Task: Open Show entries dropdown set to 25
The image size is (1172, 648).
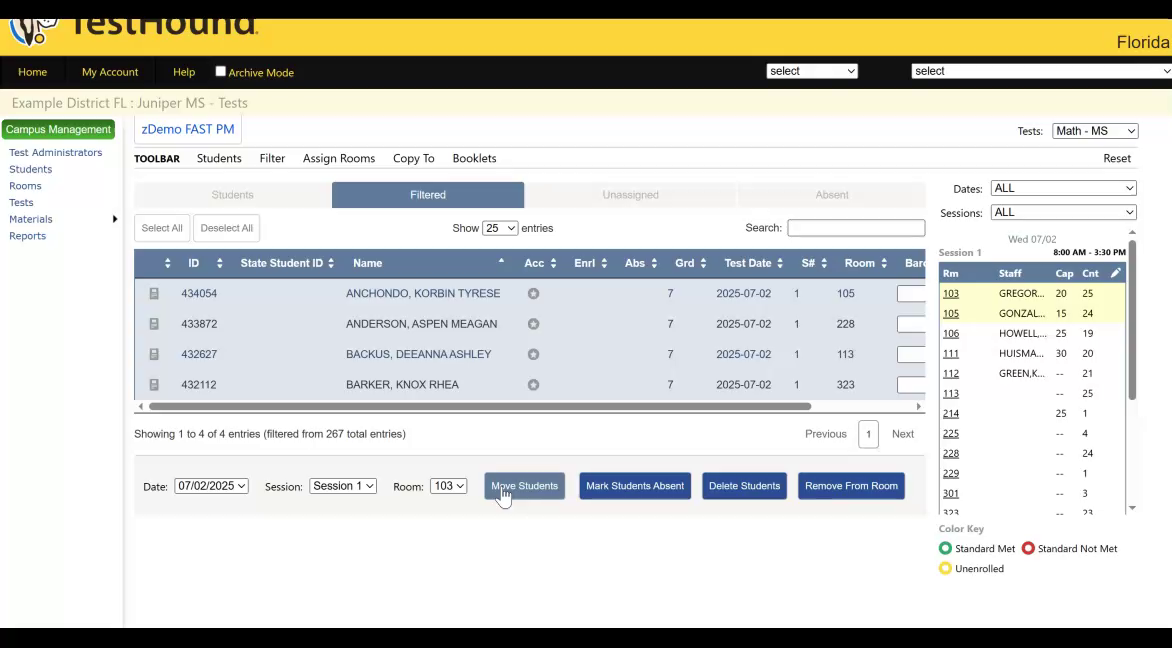Action: click(500, 228)
